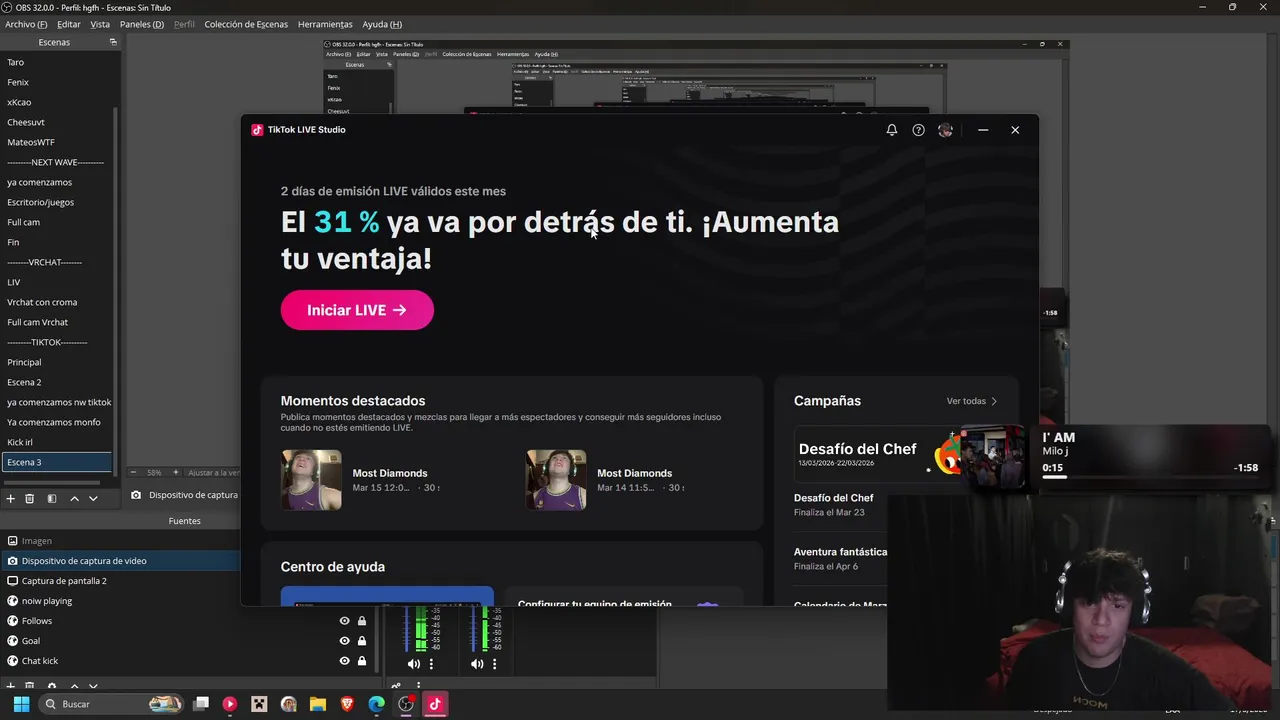Open scene filters icon in Escenas toolbar
This screenshot has width=1280, height=720.
[52, 498]
